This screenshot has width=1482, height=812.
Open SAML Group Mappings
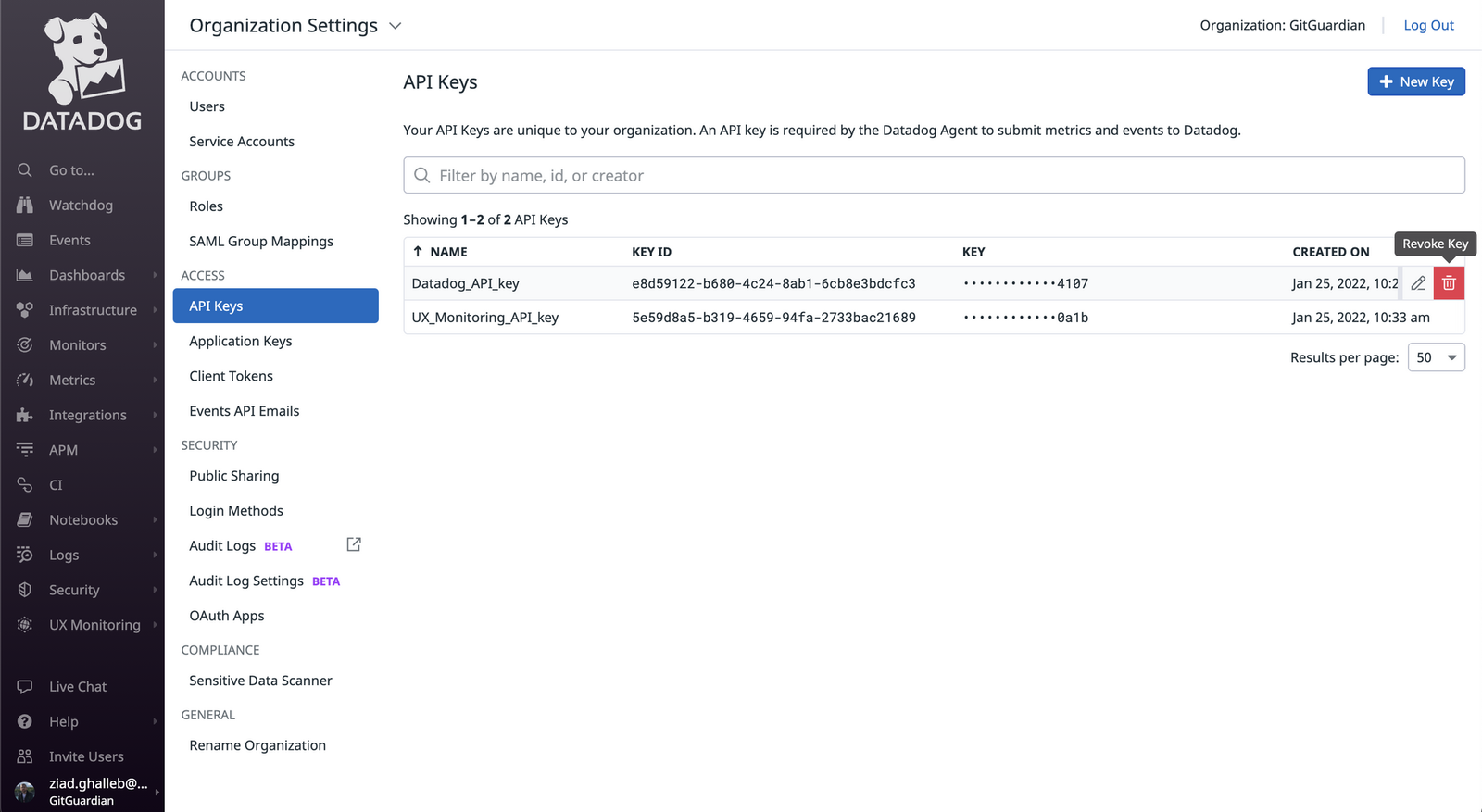pyautogui.click(x=261, y=242)
